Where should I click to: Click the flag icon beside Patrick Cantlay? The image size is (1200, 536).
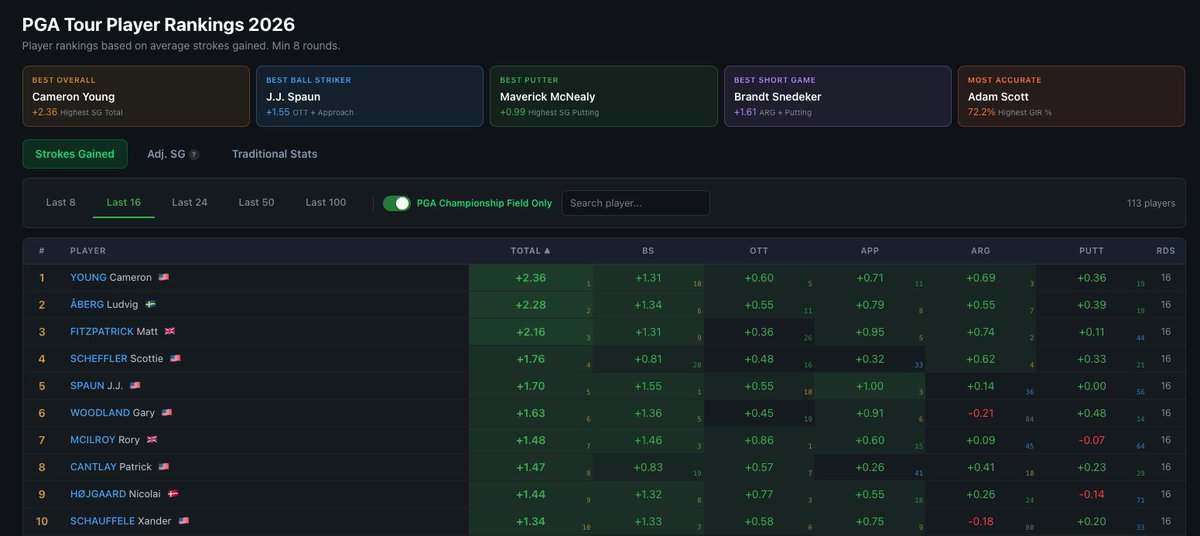(x=164, y=467)
